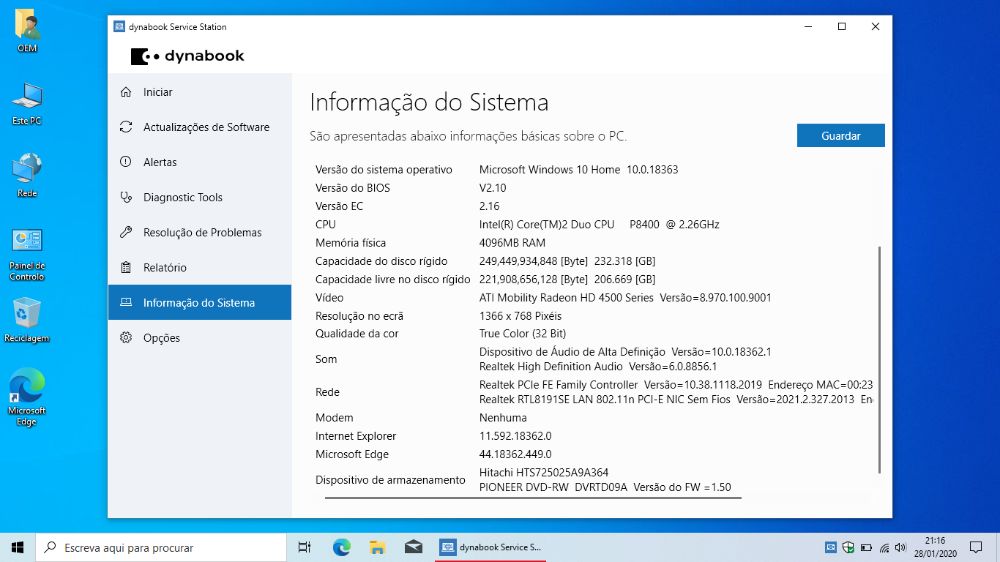Open the network wireless tray icon
The width and height of the screenshot is (1000, 562).
coord(884,547)
